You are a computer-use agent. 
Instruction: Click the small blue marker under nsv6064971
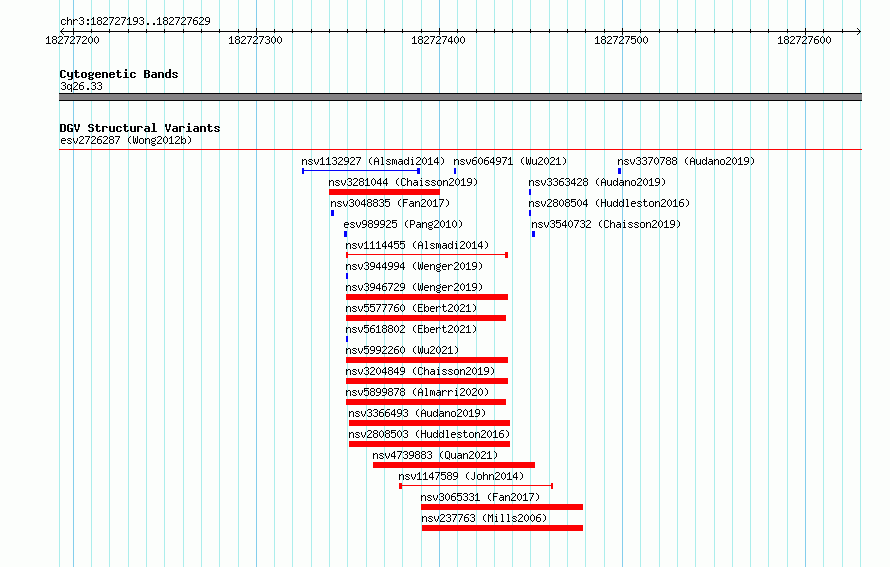[455, 171]
